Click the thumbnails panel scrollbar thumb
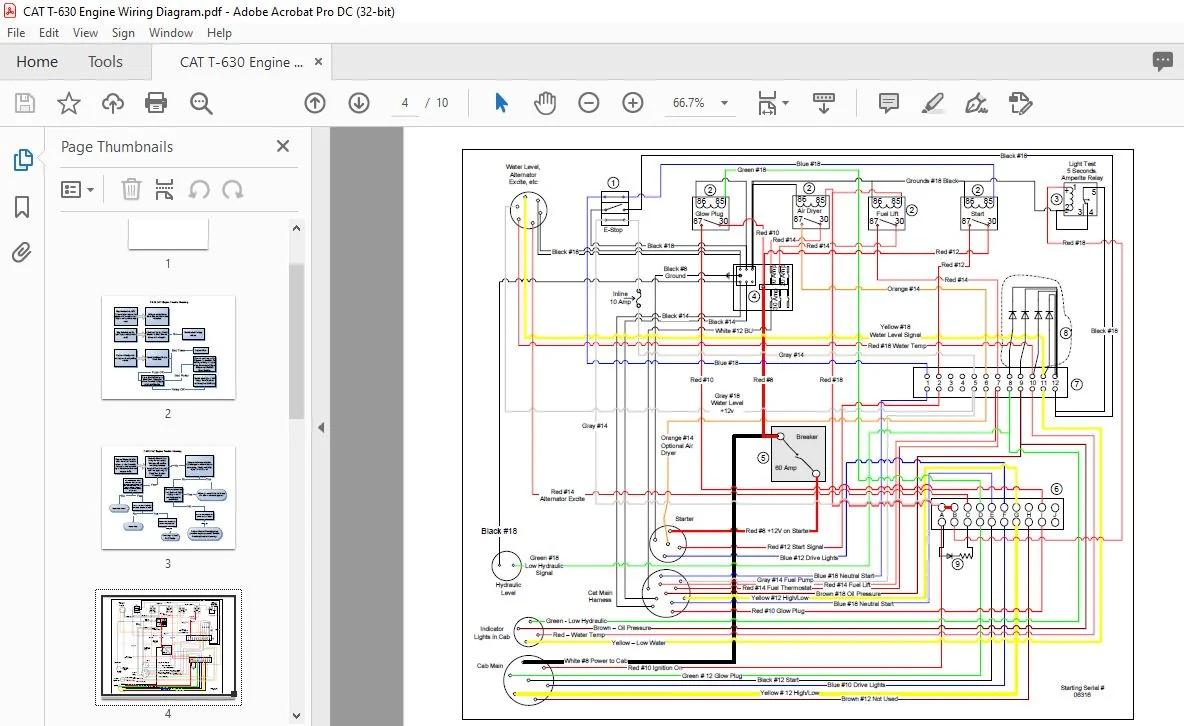 [296, 340]
